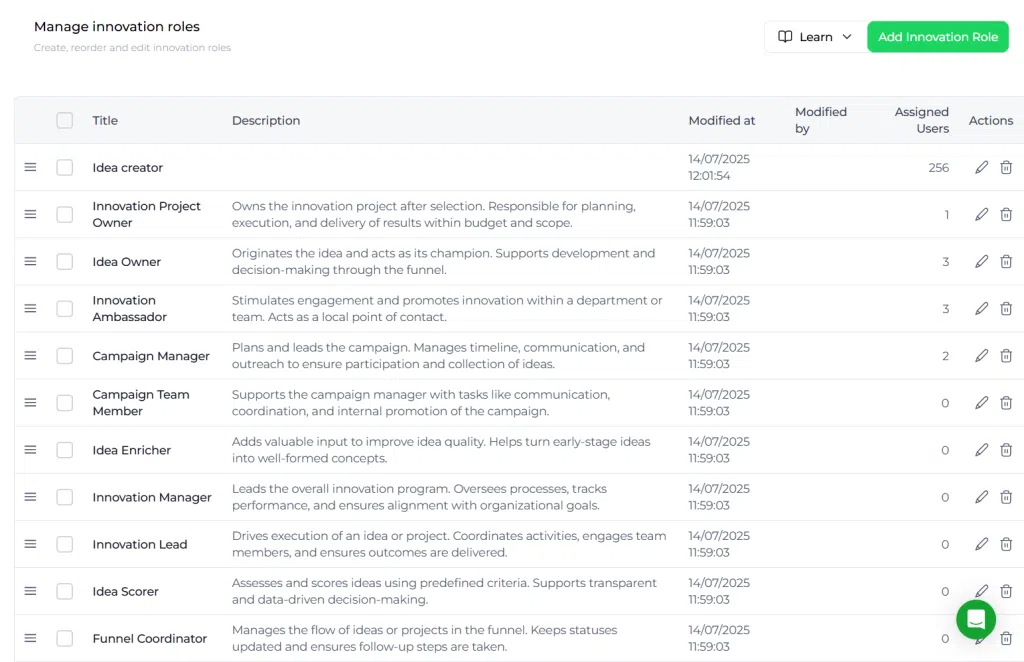This screenshot has height=662, width=1024.
Task: Check the Innovation Manager row checkbox
Action: [65, 497]
